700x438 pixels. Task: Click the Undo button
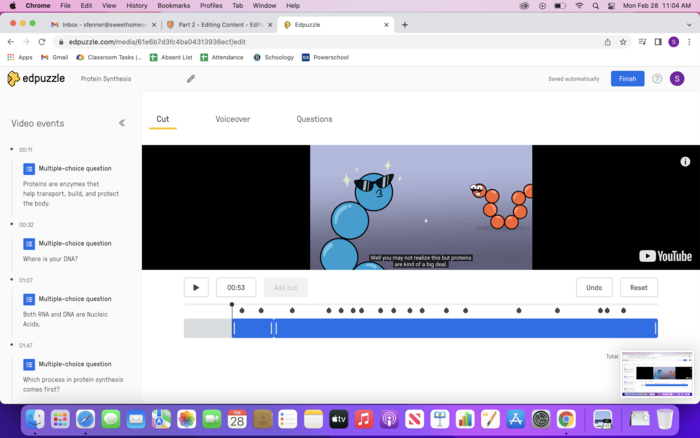594,288
